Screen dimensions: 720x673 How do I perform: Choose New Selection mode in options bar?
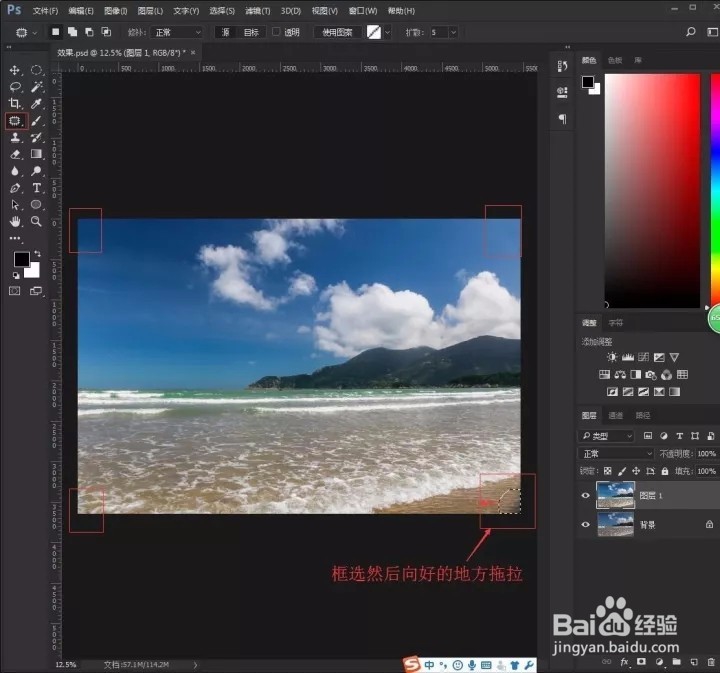56,32
